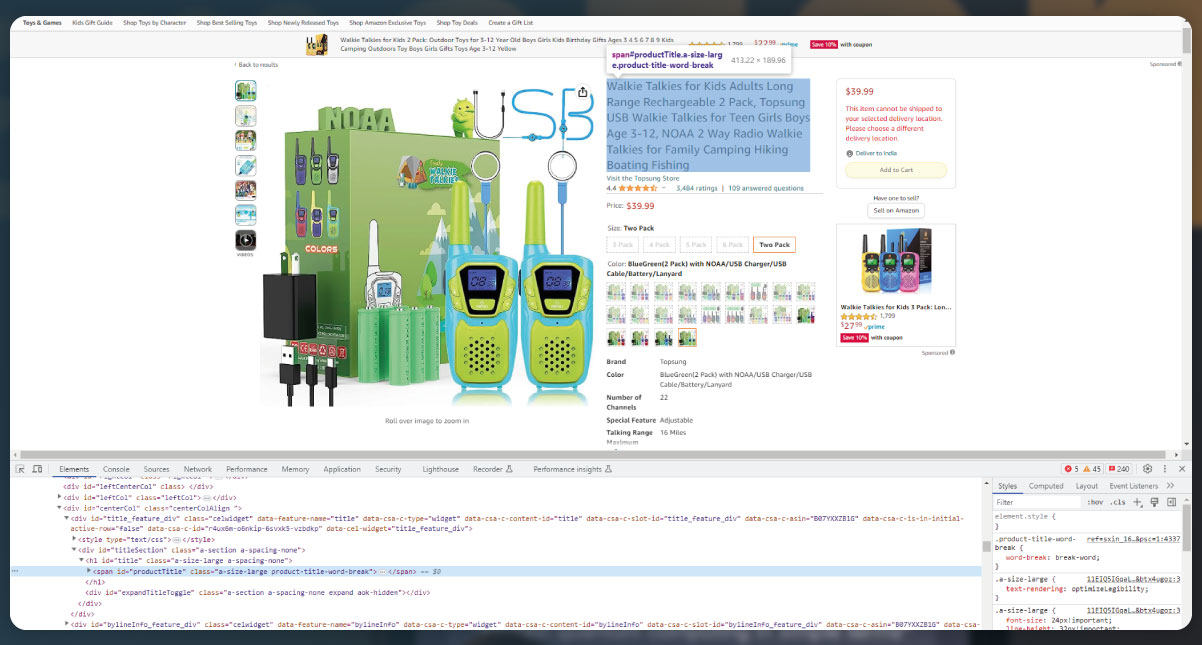Open Create a Gift List nav link
The width and height of the screenshot is (1202, 645).
click(510, 22)
